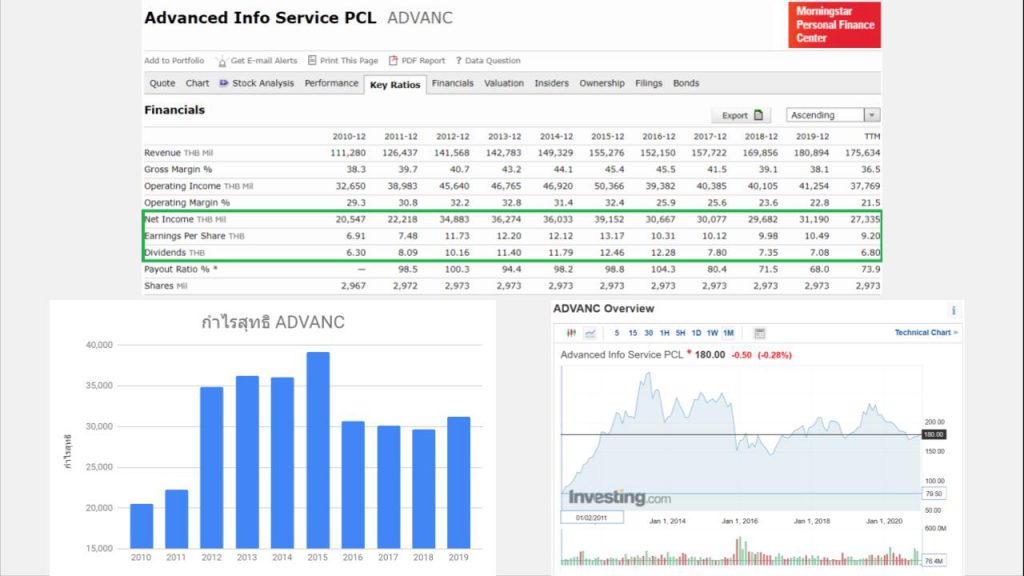The width and height of the screenshot is (1024, 576).
Task: Select the 1D chart interval
Action: click(696, 333)
